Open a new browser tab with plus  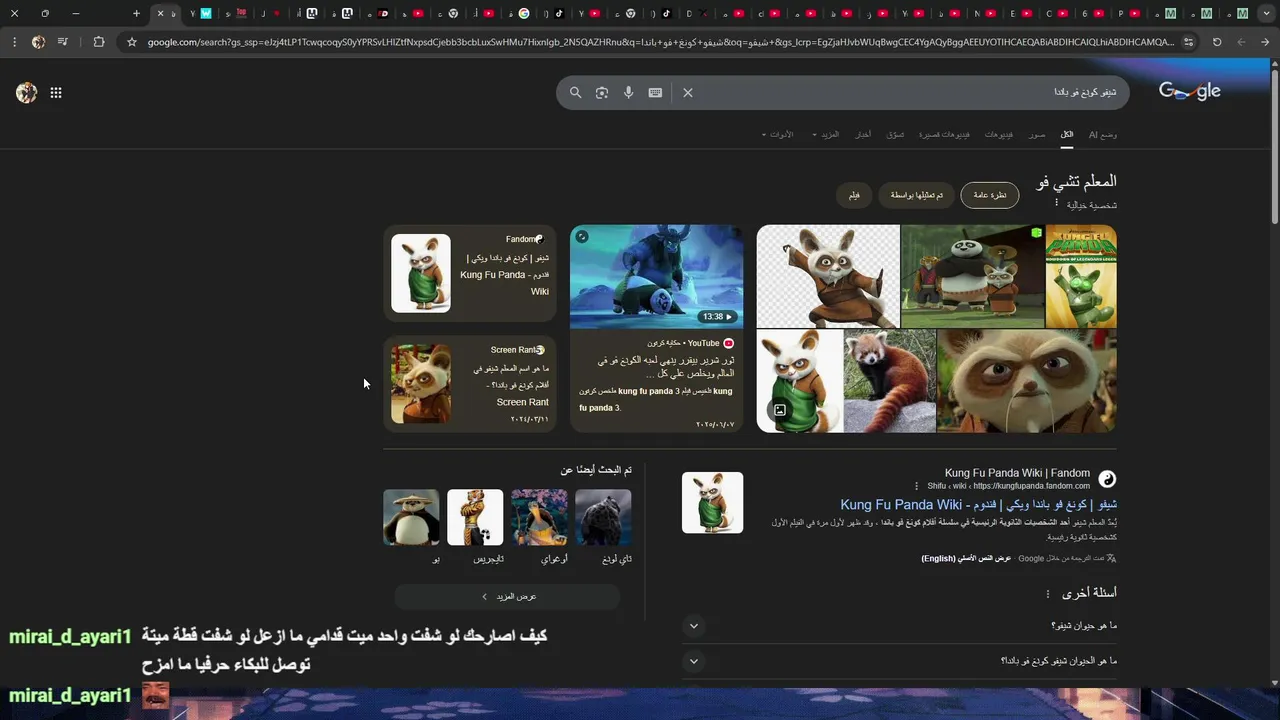[136, 14]
